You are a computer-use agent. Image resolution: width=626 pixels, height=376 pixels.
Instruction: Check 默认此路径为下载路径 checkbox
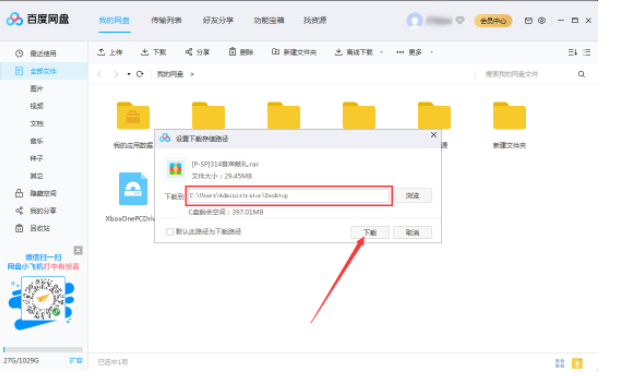pyautogui.click(x=170, y=232)
